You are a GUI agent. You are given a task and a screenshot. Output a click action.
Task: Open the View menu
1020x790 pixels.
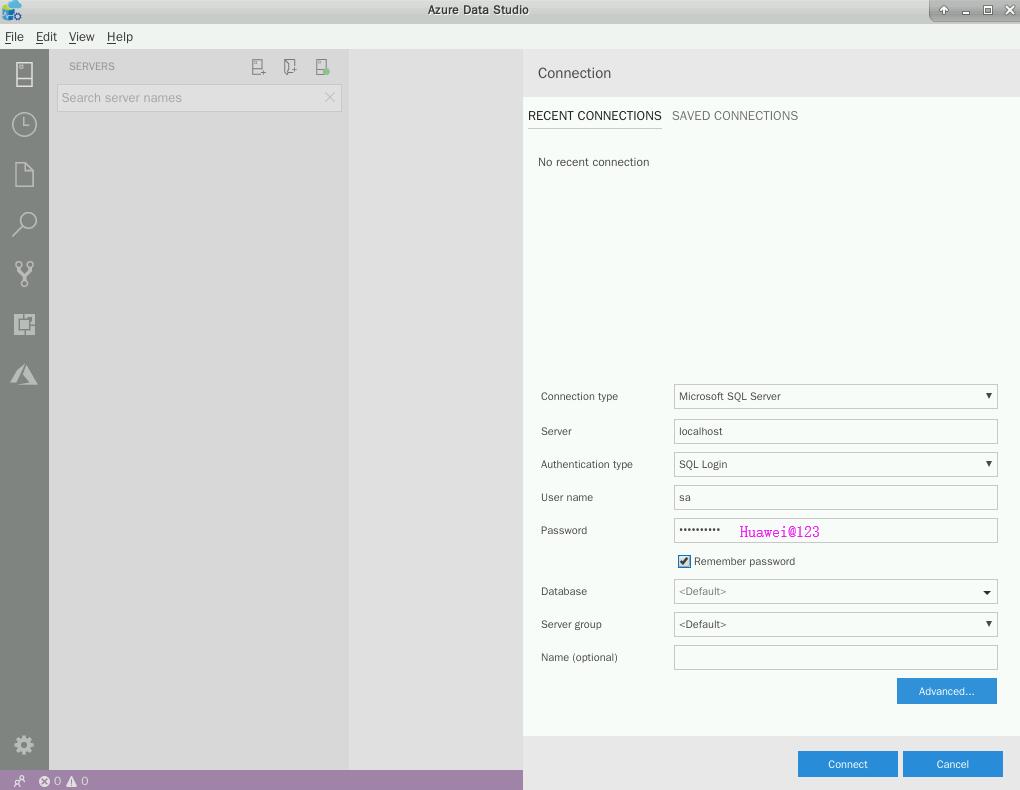(81, 37)
